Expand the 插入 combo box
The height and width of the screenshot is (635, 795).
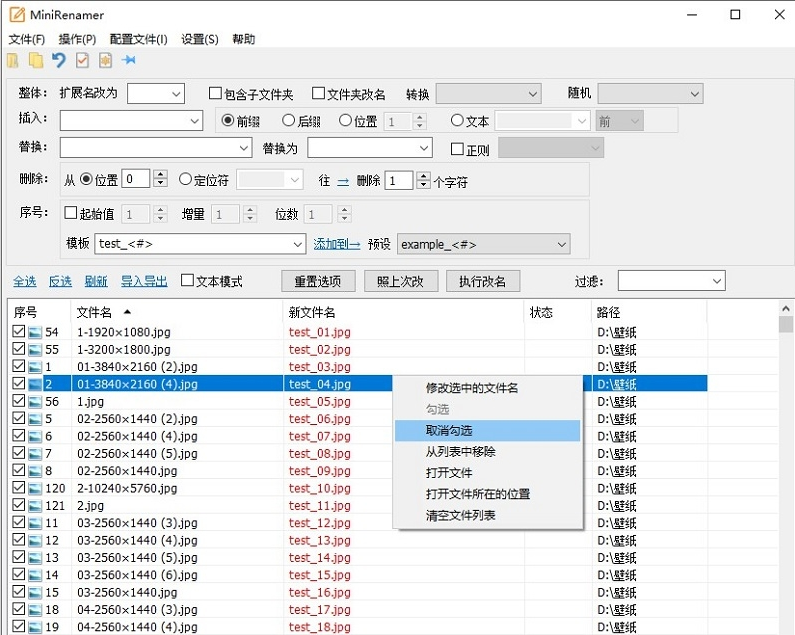click(194, 121)
